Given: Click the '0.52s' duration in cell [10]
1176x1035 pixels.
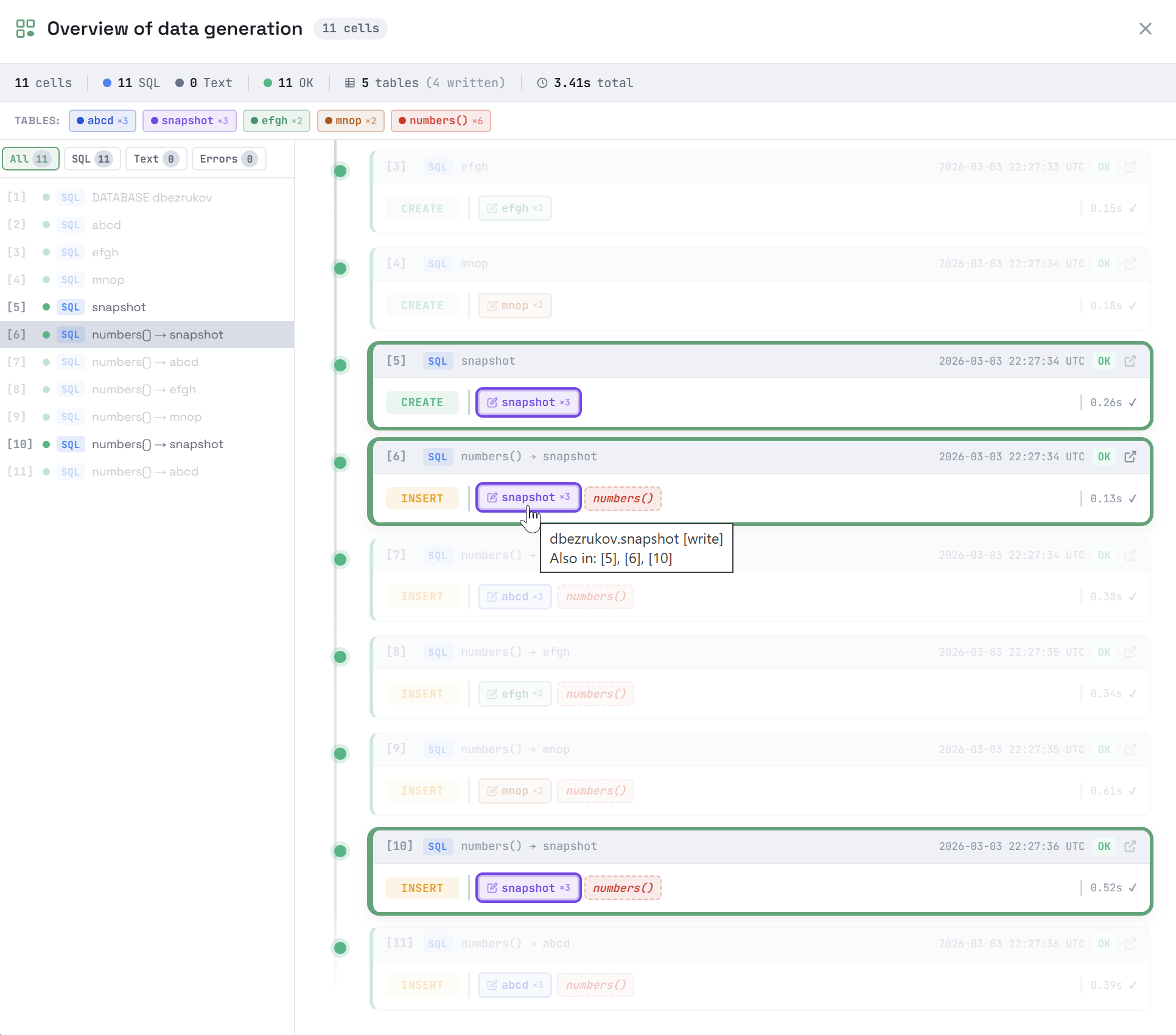Looking at the screenshot, I should (x=1106, y=888).
